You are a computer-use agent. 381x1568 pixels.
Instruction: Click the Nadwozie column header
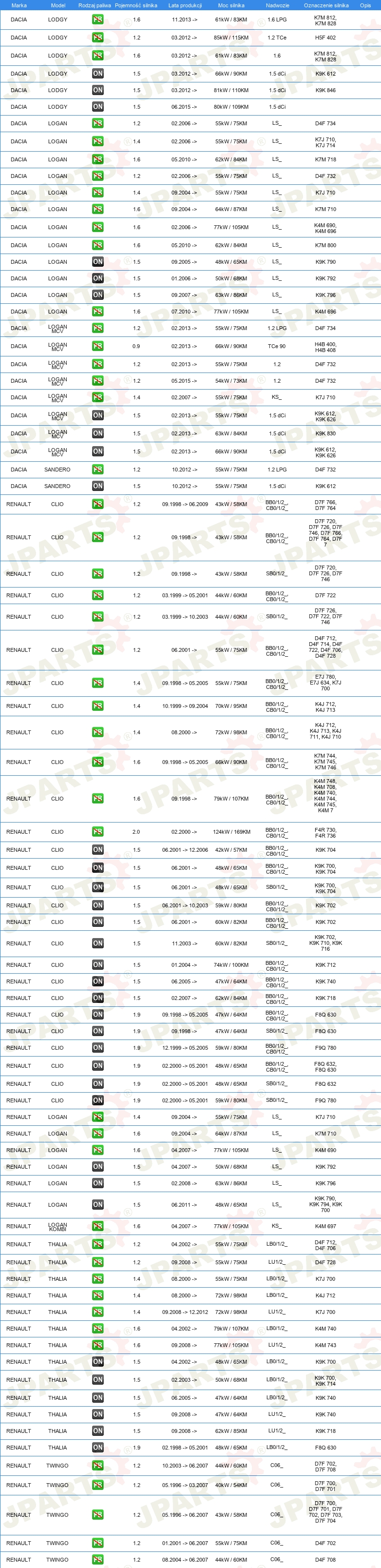278,5
